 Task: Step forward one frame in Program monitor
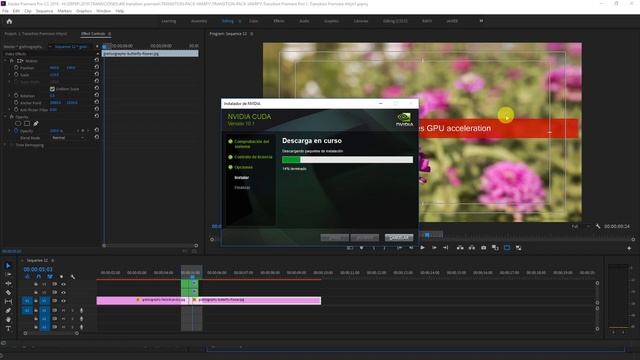(434, 248)
